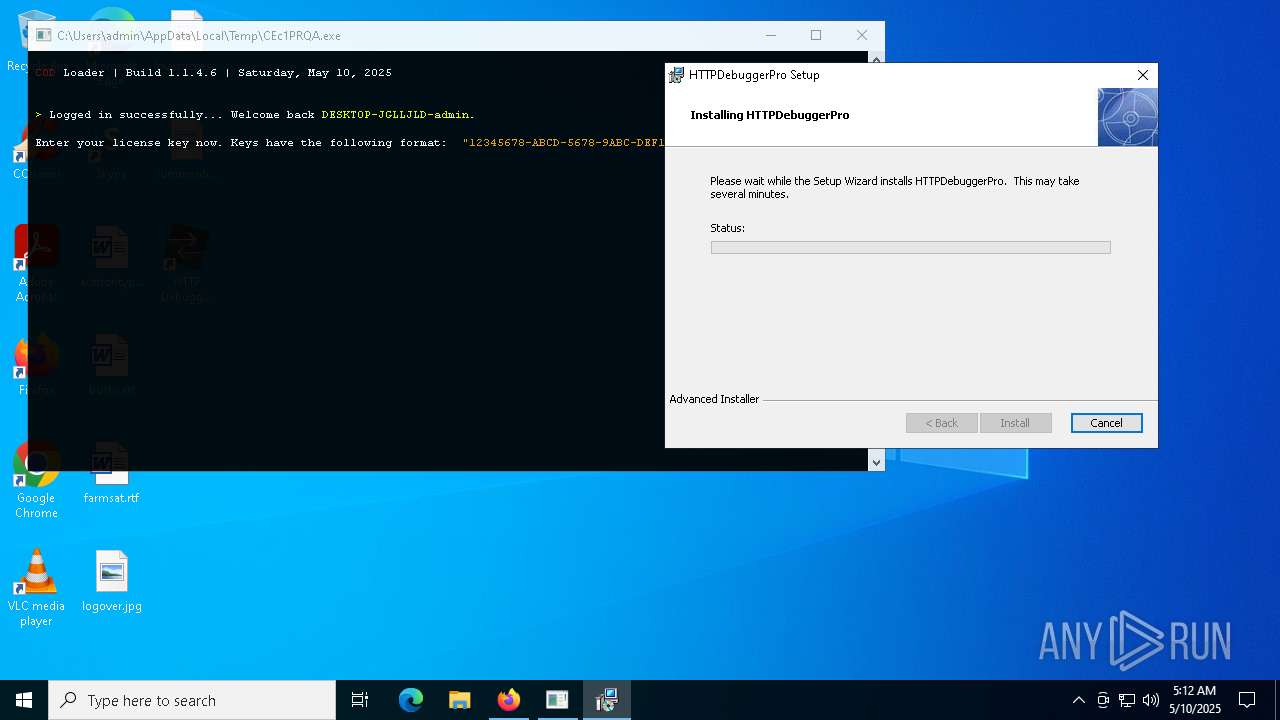The image size is (1280, 720).
Task: Click the 'Logged in successfully' console line
Action: (255, 115)
